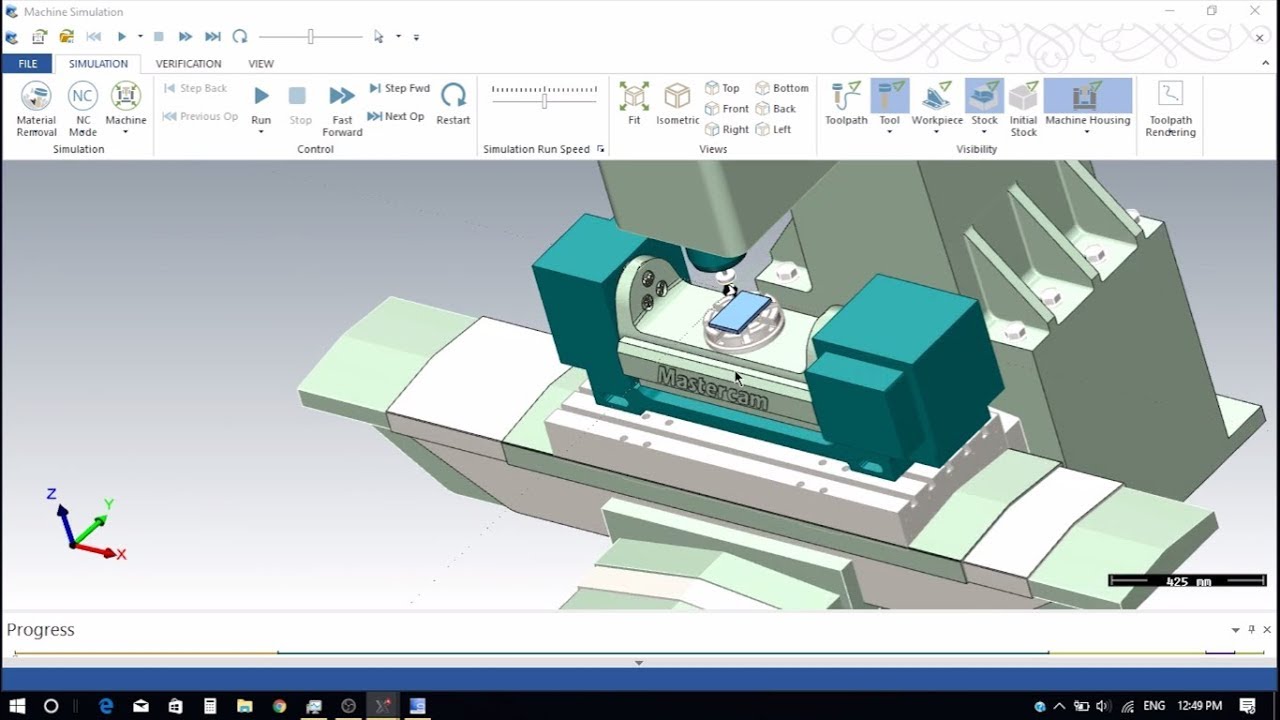The image size is (1280, 720).
Task: Expand the Tool visibility dropdown arrow
Action: click(x=889, y=132)
